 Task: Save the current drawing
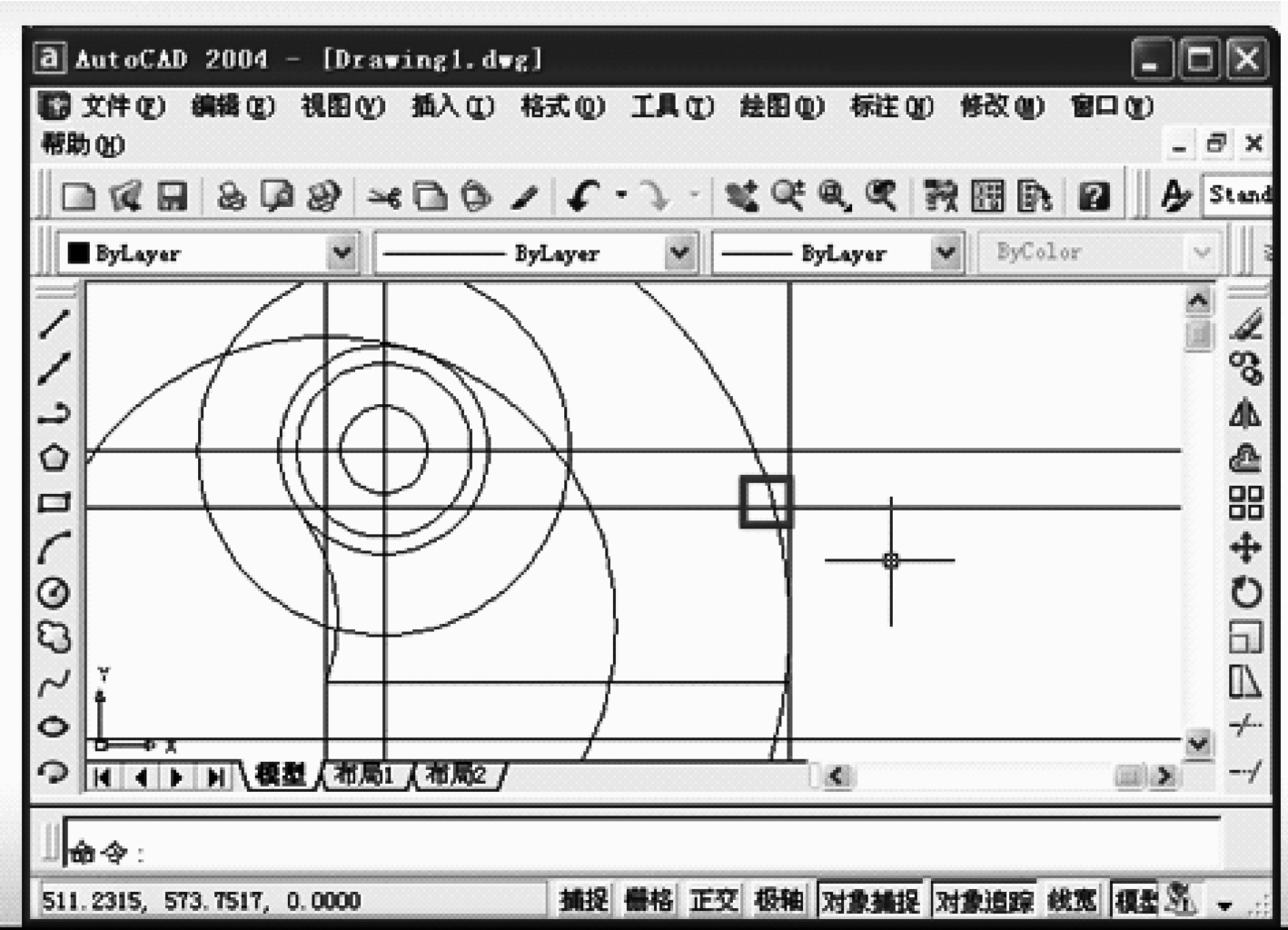coord(173,195)
